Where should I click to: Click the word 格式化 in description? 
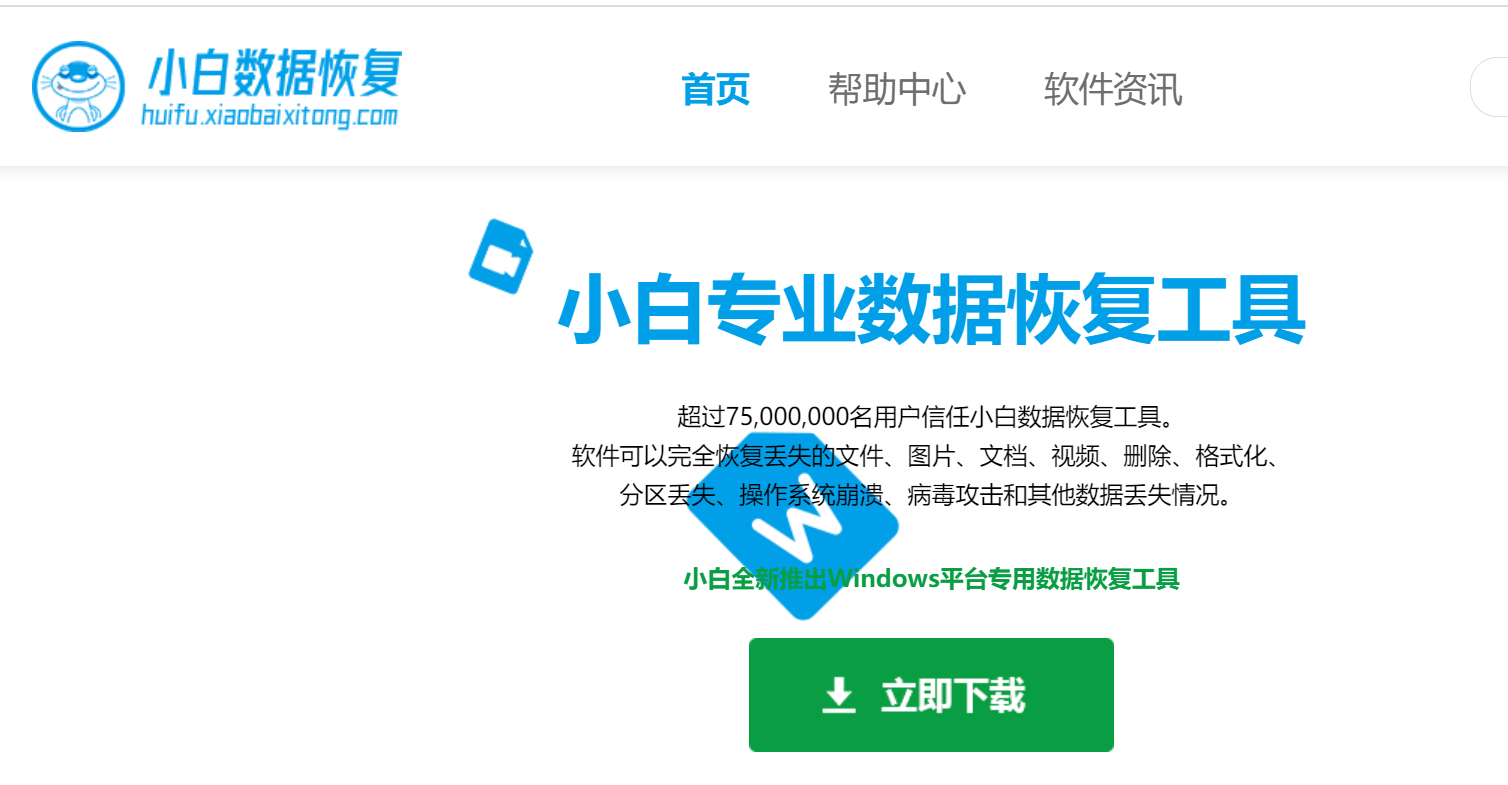1231,456
